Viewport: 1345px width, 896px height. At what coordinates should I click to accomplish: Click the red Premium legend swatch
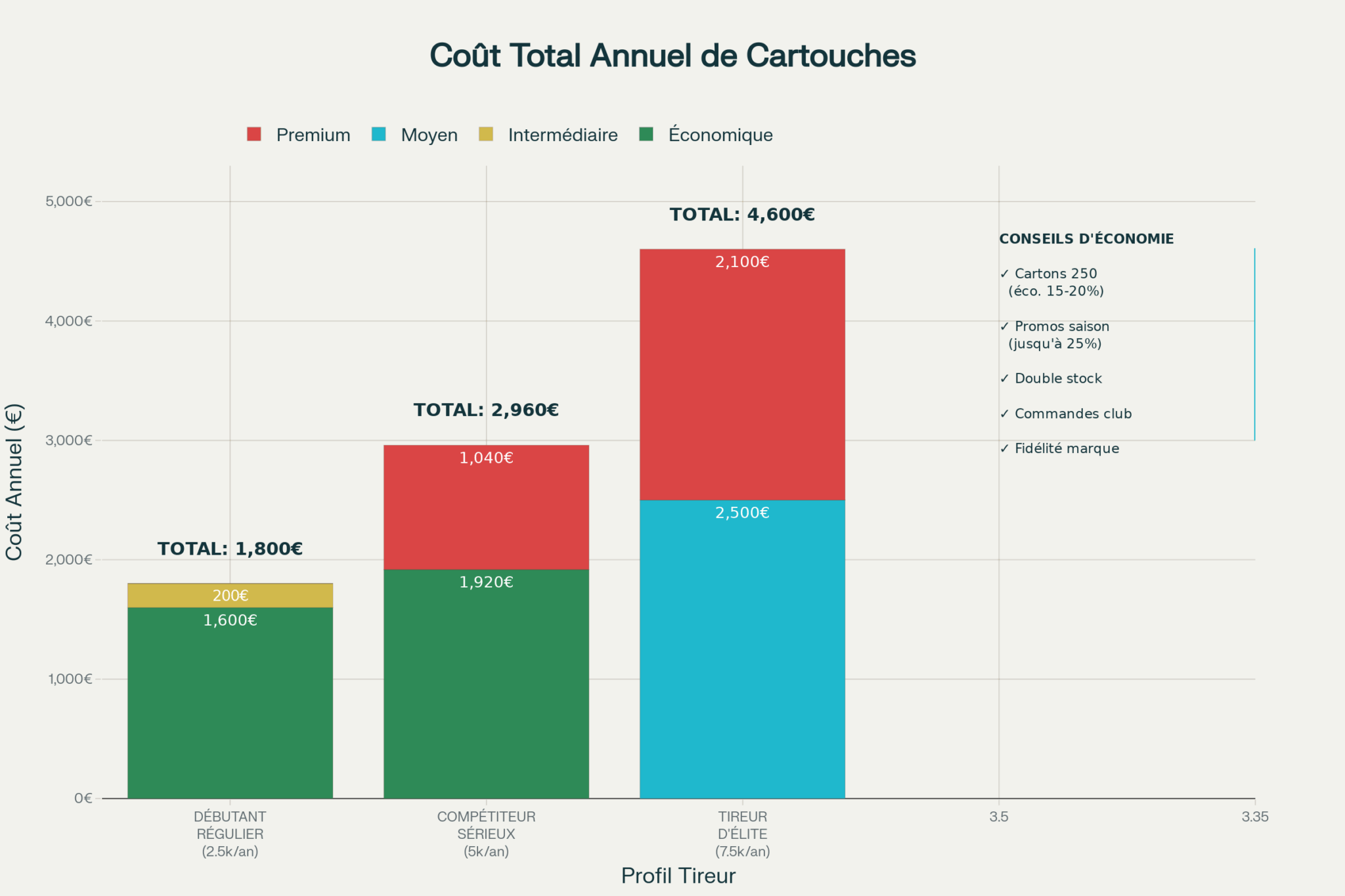254,135
